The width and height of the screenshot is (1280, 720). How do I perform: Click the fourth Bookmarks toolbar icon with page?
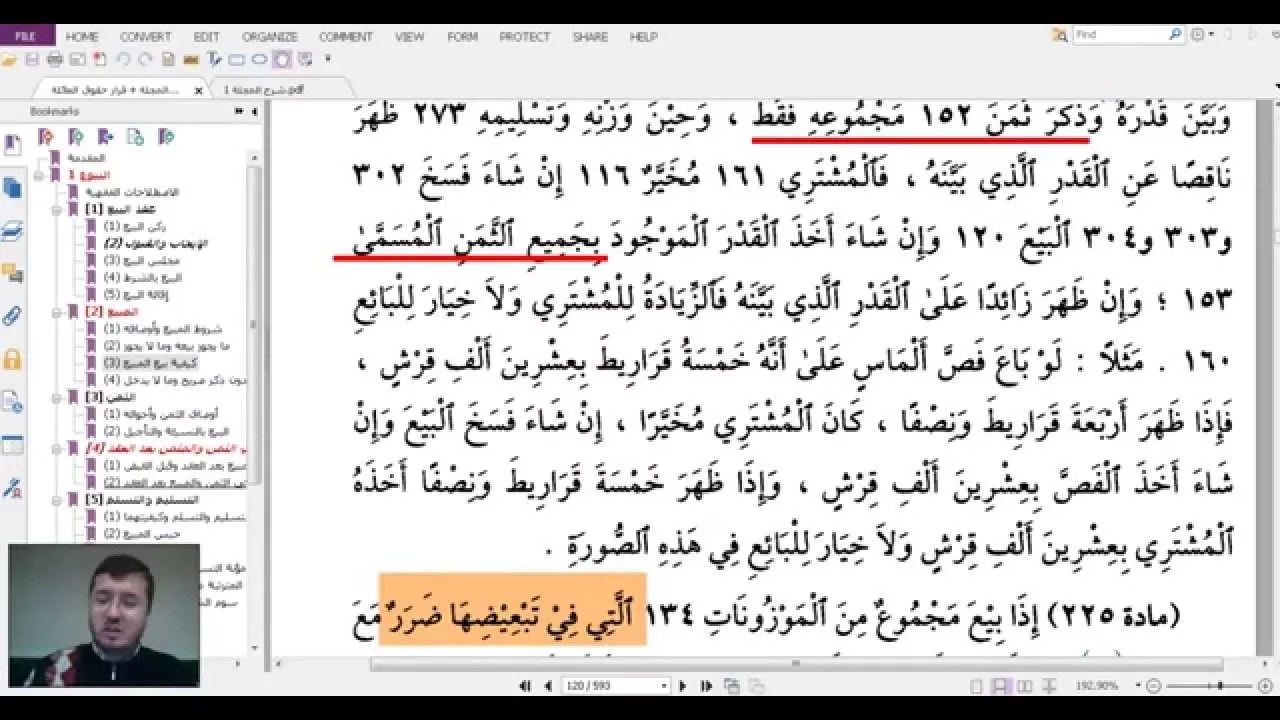(135, 137)
